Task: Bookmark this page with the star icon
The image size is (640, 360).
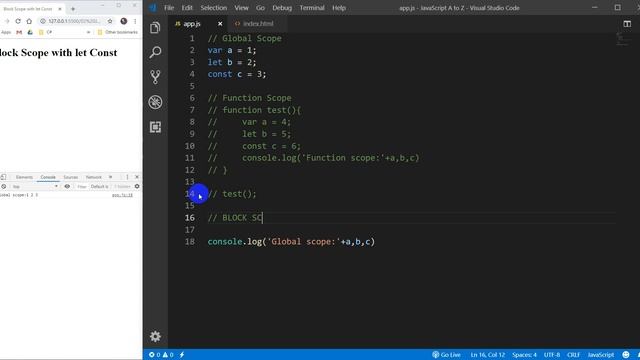Action: 110,21
